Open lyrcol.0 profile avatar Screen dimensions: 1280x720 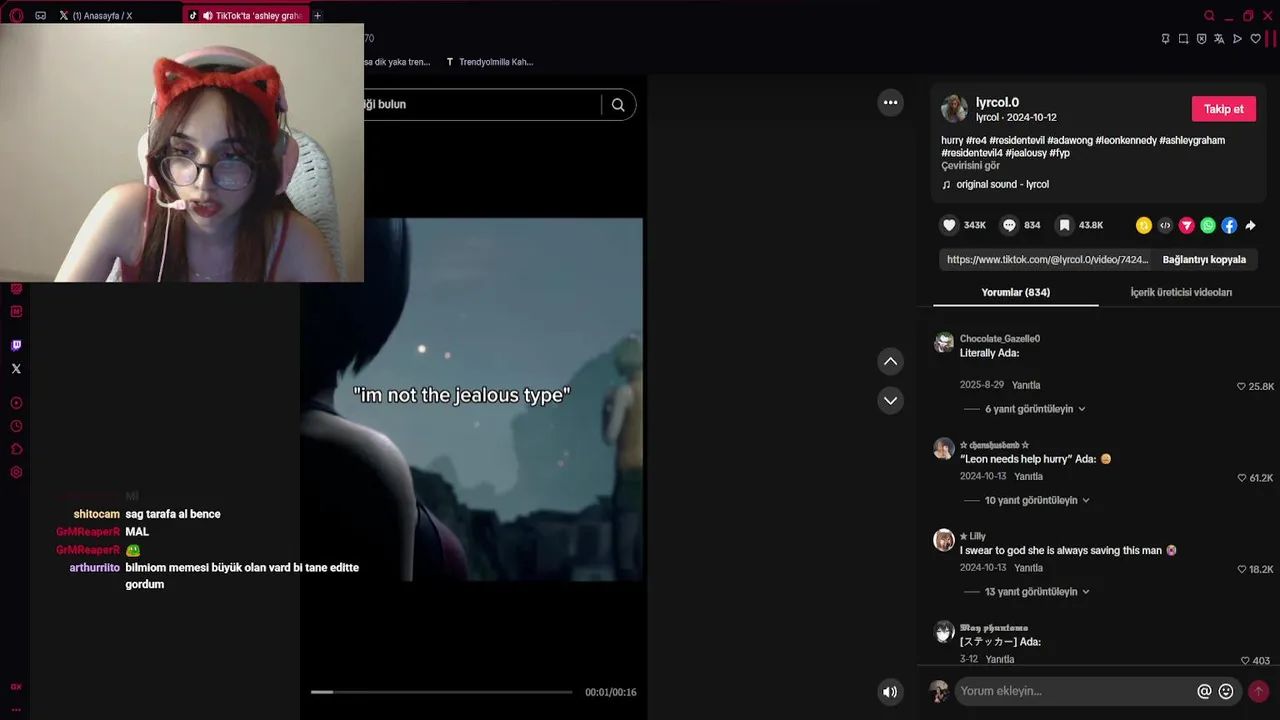954,109
